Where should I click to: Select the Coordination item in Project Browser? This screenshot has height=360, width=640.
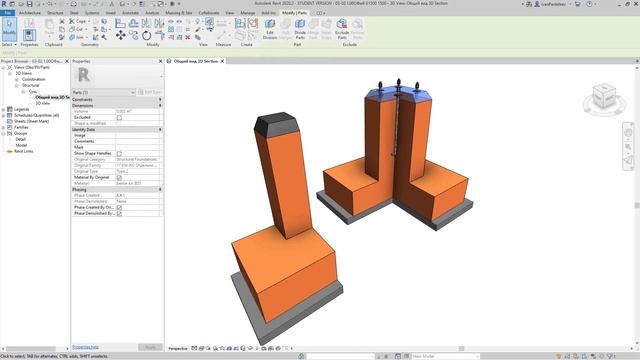coord(33,79)
